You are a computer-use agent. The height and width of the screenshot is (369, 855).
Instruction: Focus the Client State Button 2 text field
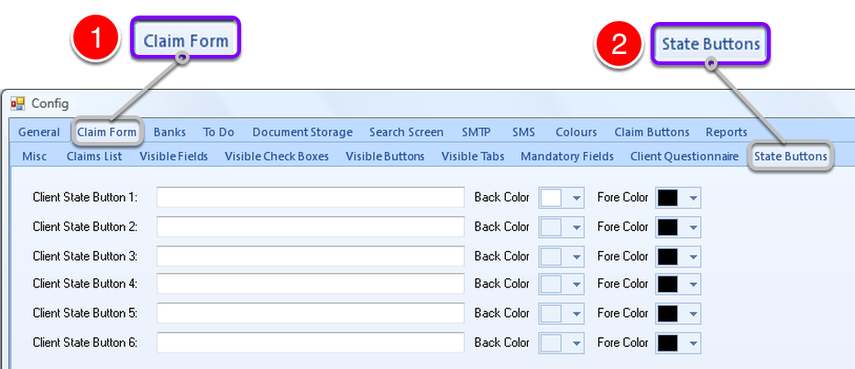point(311,226)
